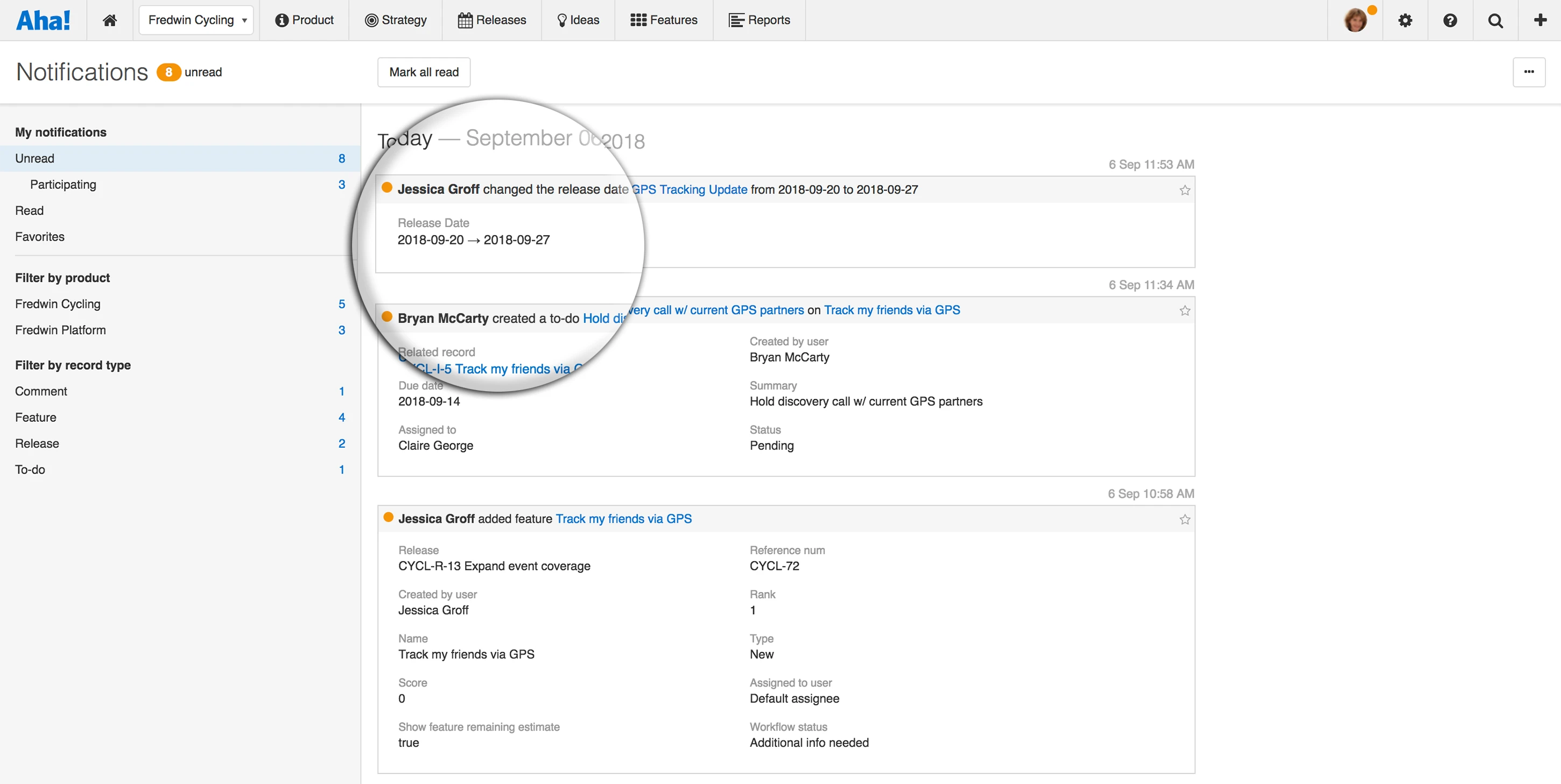The image size is (1561, 784).
Task: Click the Mark all read button
Action: pos(424,72)
